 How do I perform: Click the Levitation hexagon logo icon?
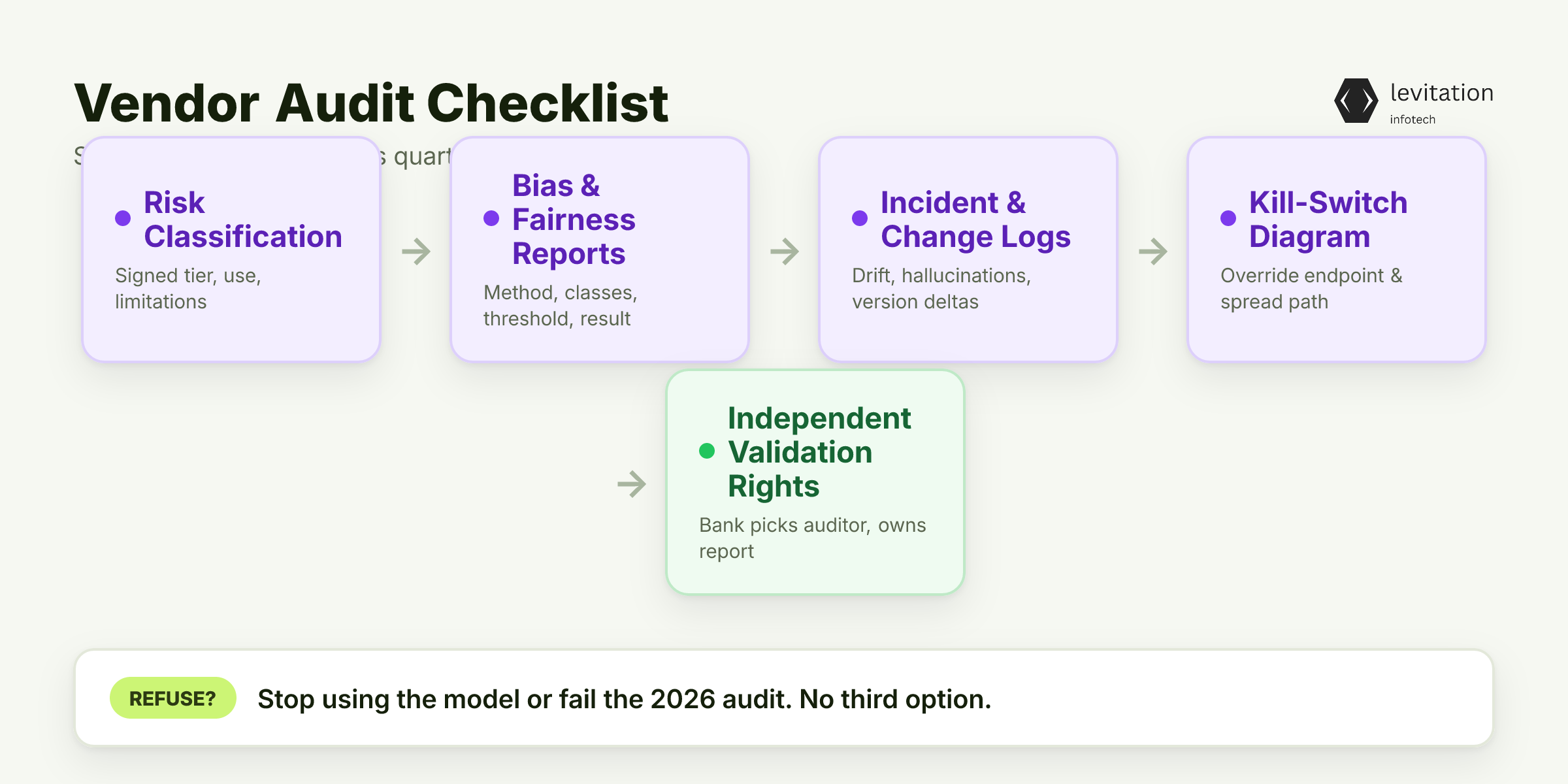pyautogui.click(x=1356, y=101)
